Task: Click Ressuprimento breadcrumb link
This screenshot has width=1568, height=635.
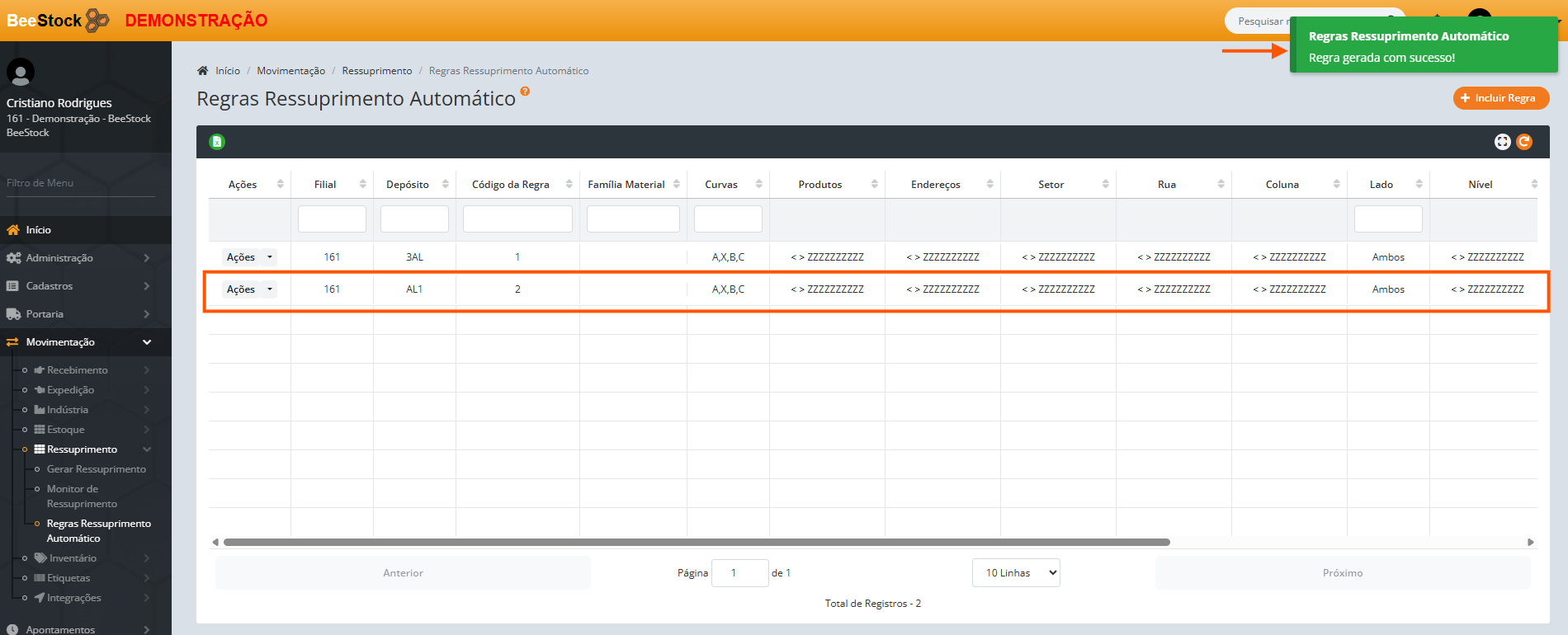Action: [x=376, y=71]
